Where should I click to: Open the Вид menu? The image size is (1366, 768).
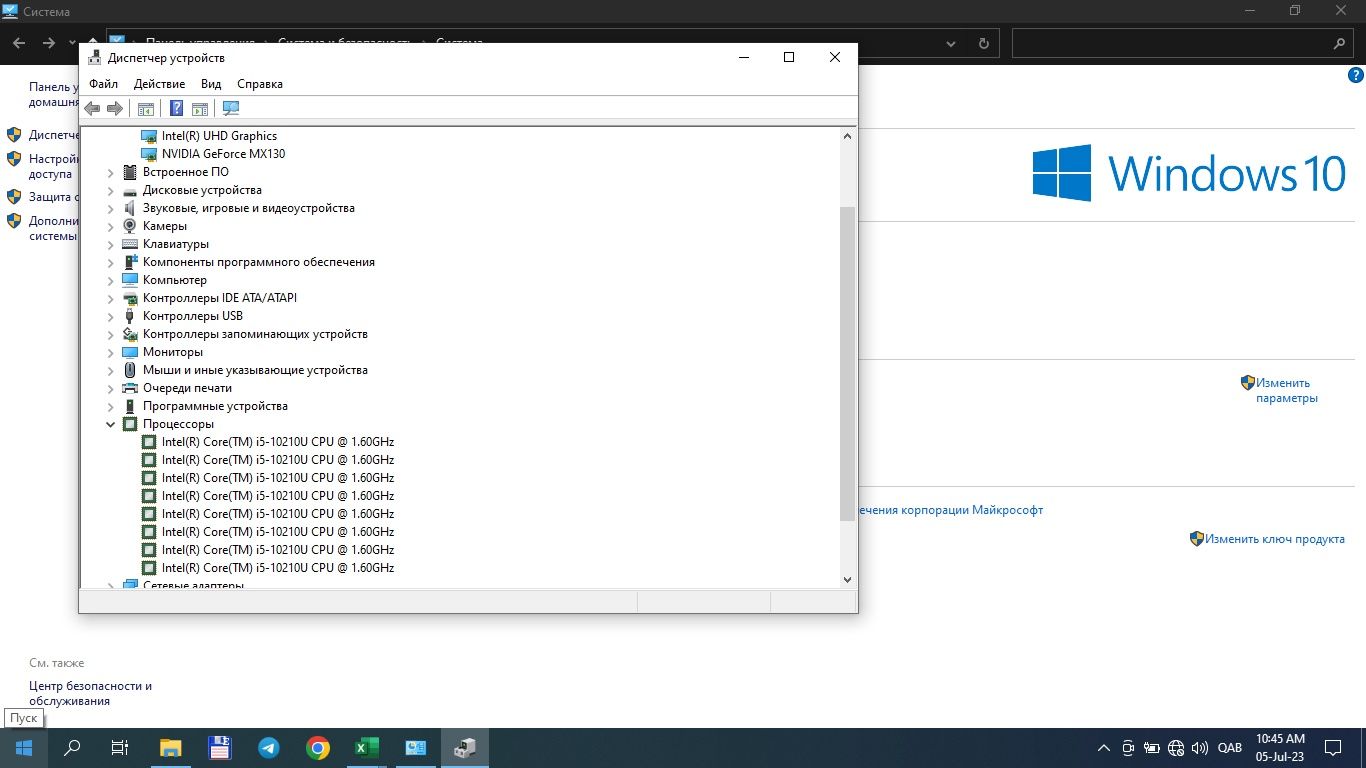[211, 84]
